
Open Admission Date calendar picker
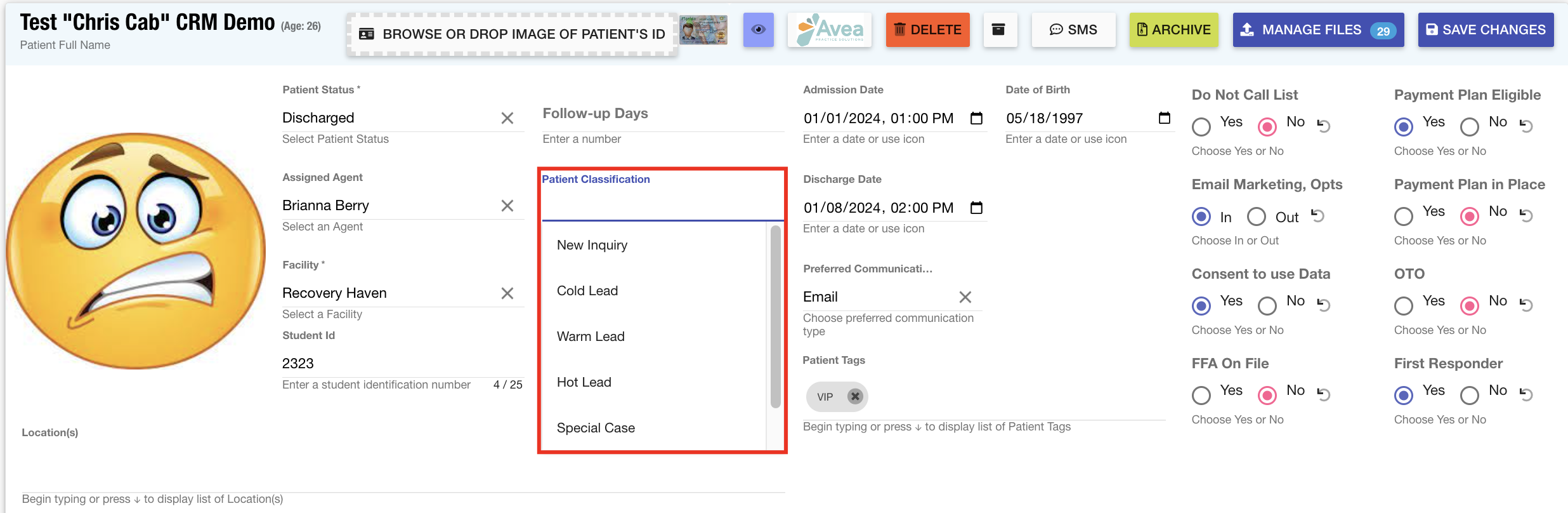tap(976, 118)
